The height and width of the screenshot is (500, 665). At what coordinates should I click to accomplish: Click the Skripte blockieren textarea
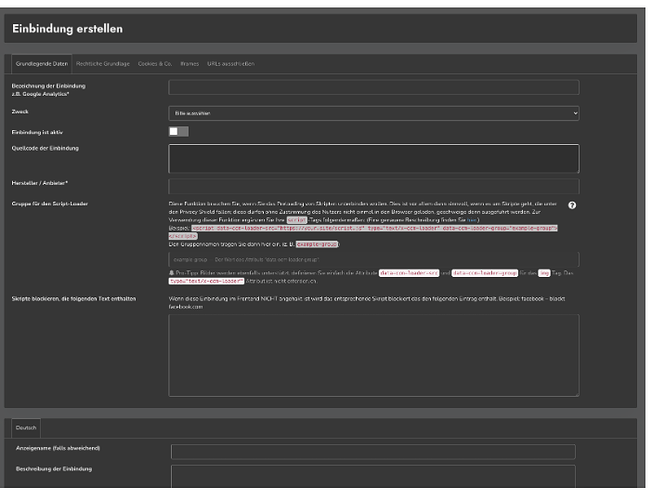[374, 355]
